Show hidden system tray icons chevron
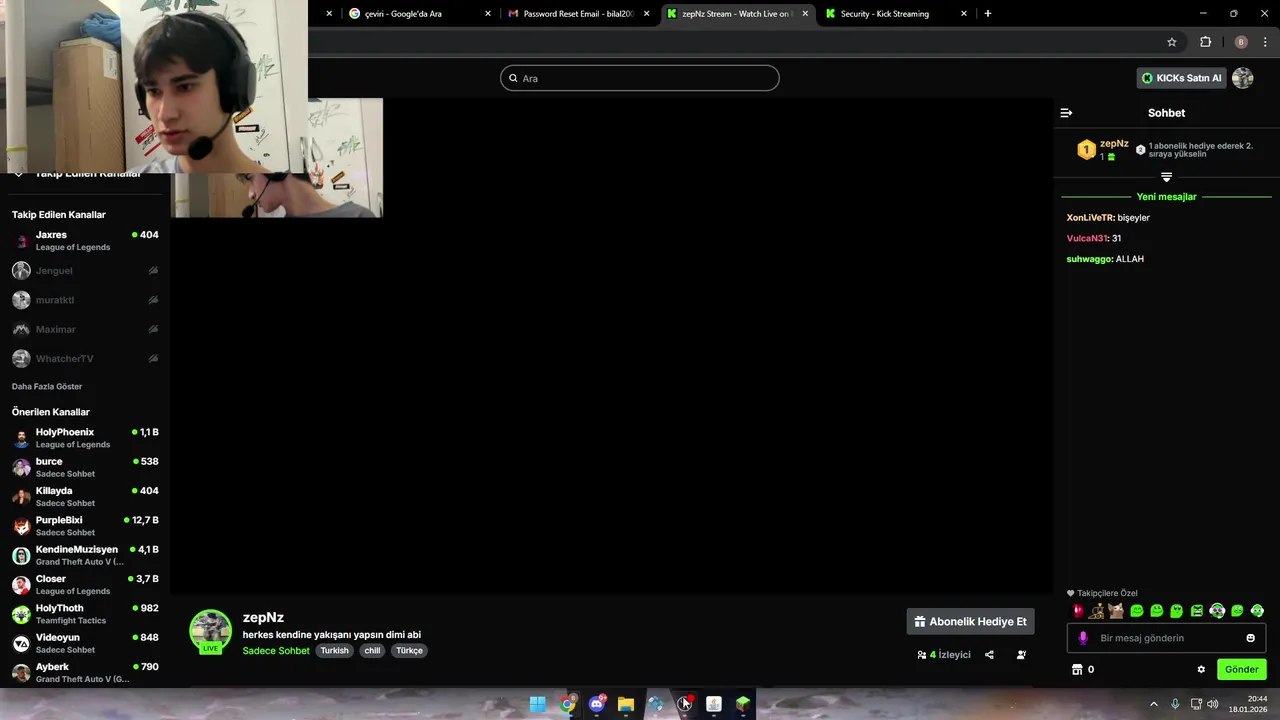The height and width of the screenshot is (720, 1280). point(1153,704)
